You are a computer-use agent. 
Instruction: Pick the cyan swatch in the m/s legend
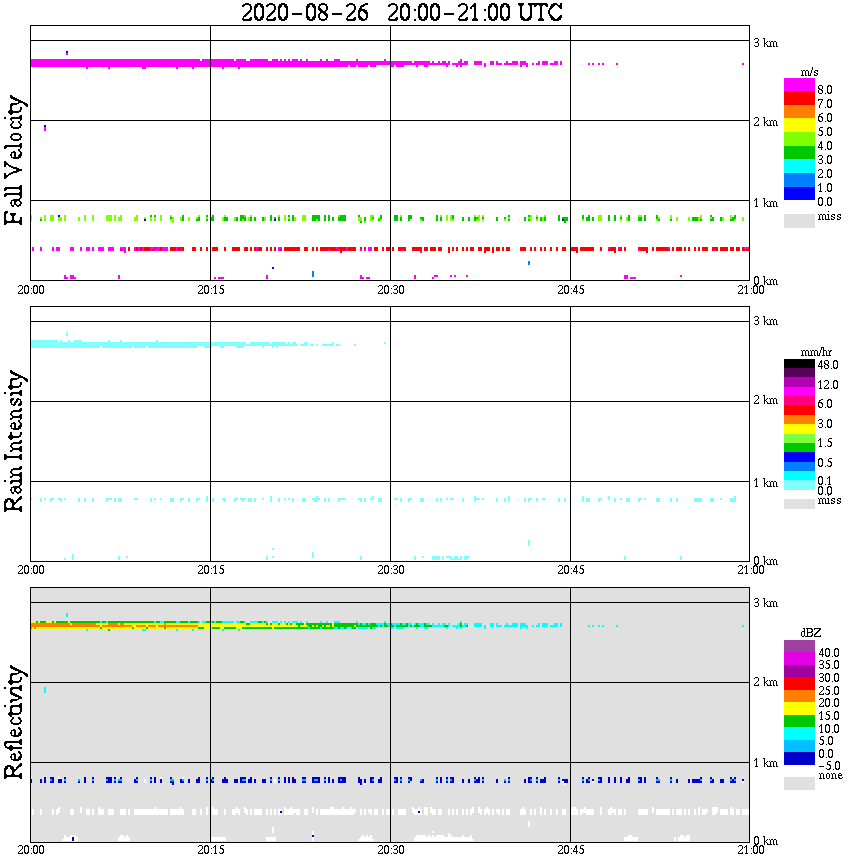[799, 166]
